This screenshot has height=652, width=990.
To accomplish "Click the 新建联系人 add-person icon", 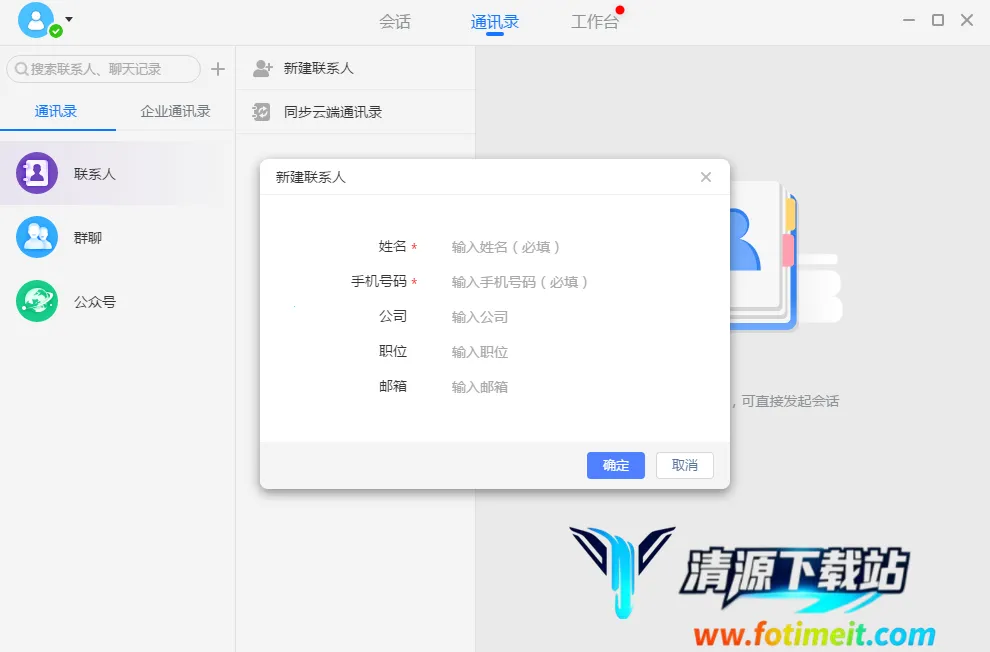I will point(262,68).
